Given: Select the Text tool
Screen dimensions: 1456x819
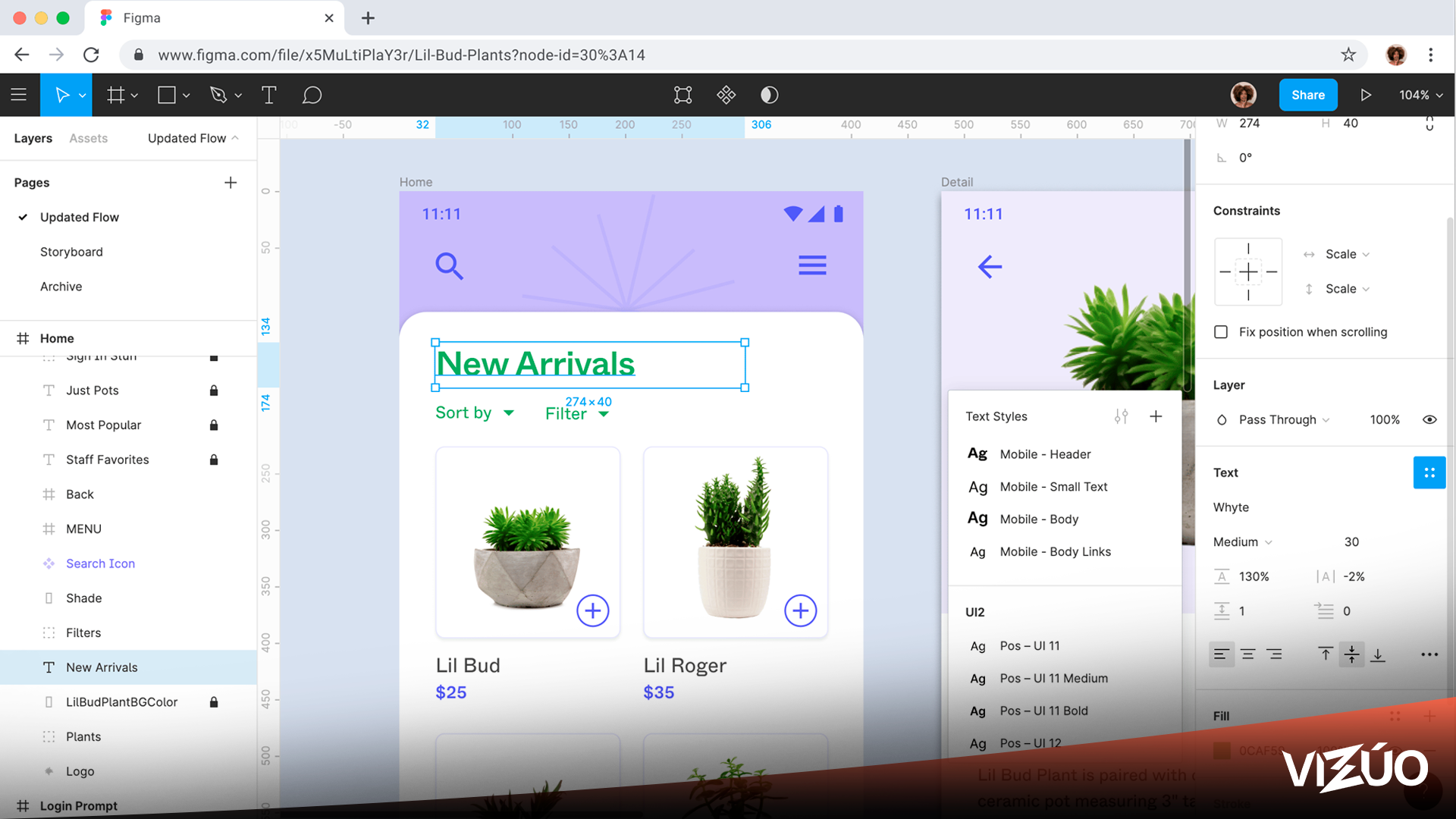Looking at the screenshot, I should [268, 95].
